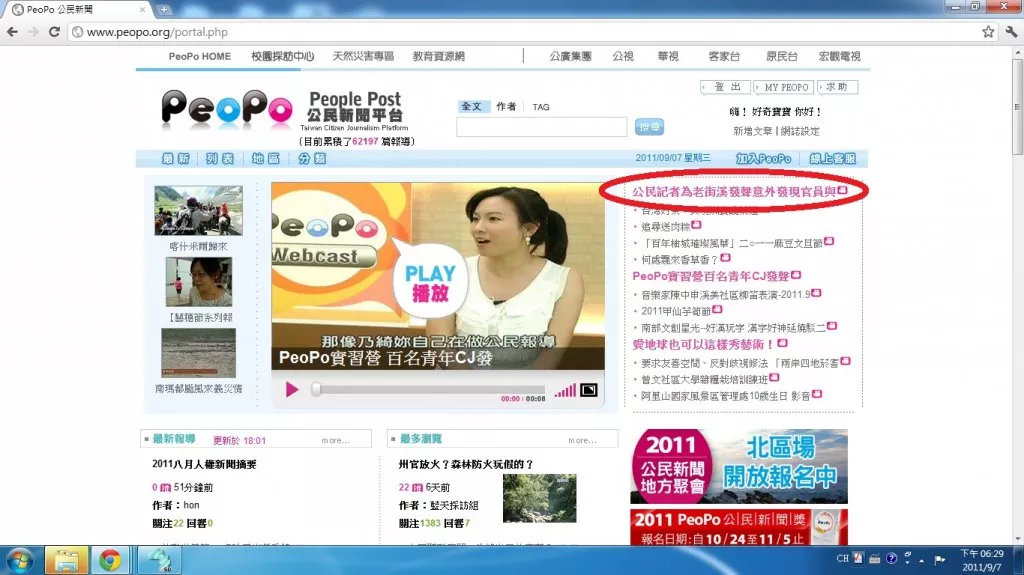Screen dimensions: 1024x575
Task: Click the 2011 PeoPo公民新聞獎 banner
Action: click(739, 527)
